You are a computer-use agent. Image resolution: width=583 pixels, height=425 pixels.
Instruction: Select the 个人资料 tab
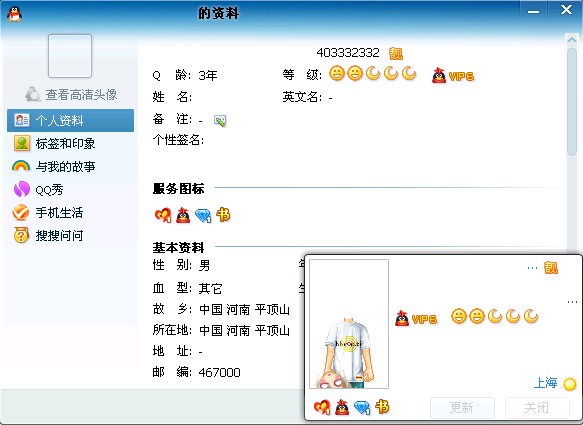[x=70, y=120]
